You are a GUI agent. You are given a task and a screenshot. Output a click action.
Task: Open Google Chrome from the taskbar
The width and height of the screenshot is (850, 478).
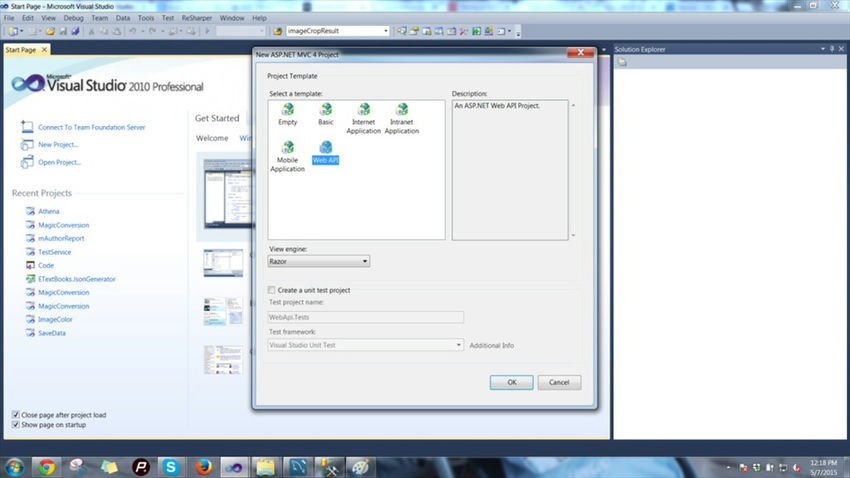coord(46,467)
